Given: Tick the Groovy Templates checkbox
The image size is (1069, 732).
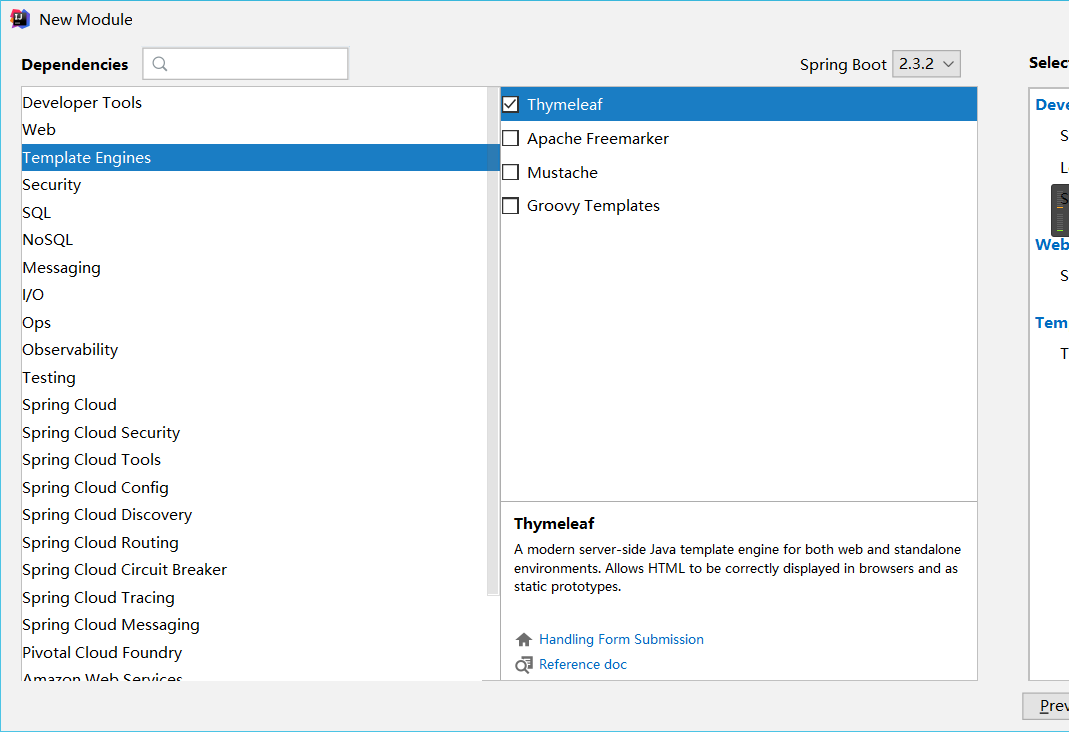Looking at the screenshot, I should (511, 206).
